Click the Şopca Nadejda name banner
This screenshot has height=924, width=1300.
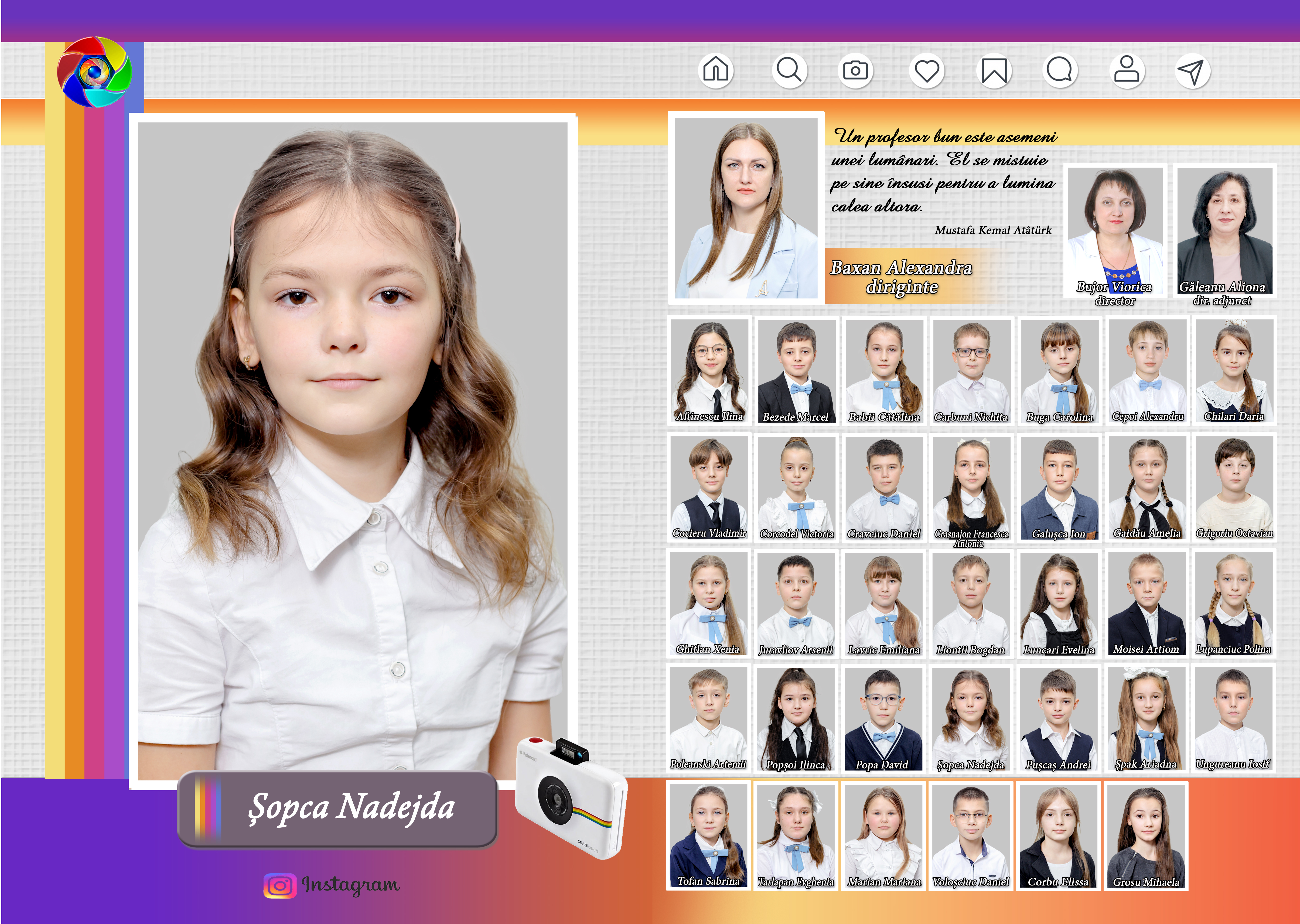pyautogui.click(x=338, y=809)
